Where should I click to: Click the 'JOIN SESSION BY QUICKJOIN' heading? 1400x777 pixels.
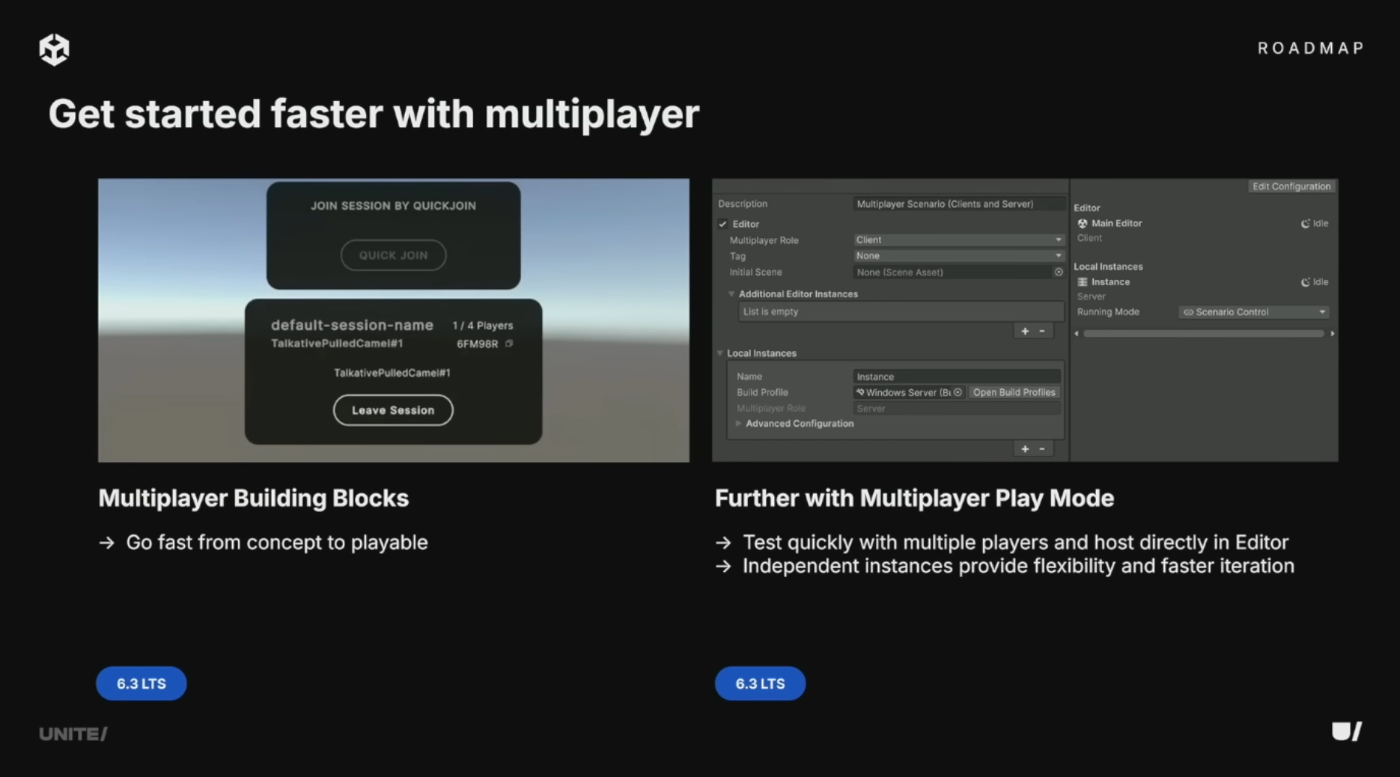(x=393, y=206)
